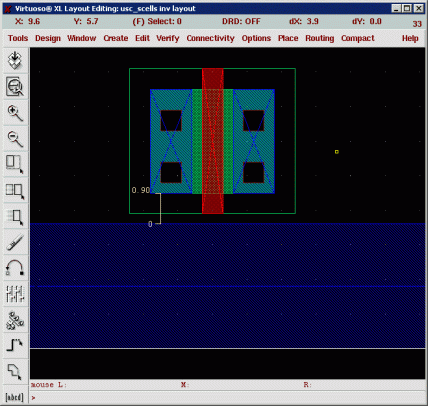428x406 pixels.
Task: Select the Create Polygon tool icon
Action: click(x=15, y=371)
